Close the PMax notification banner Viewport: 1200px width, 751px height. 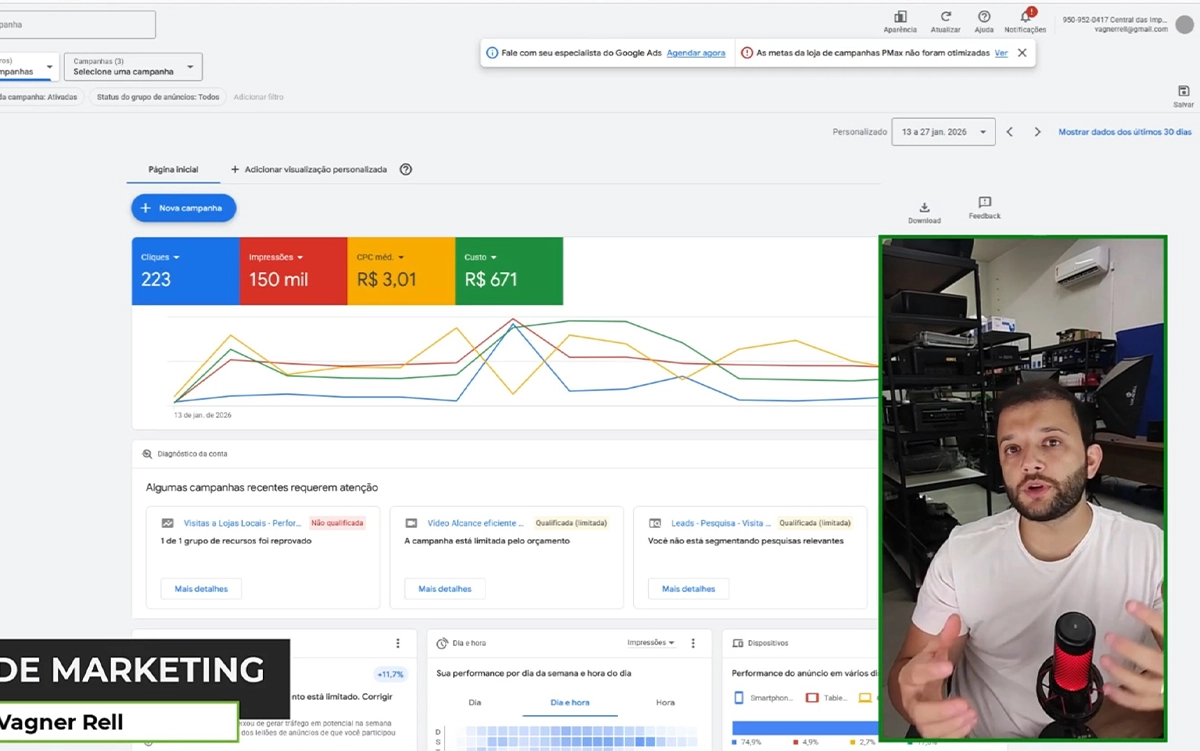[1022, 53]
